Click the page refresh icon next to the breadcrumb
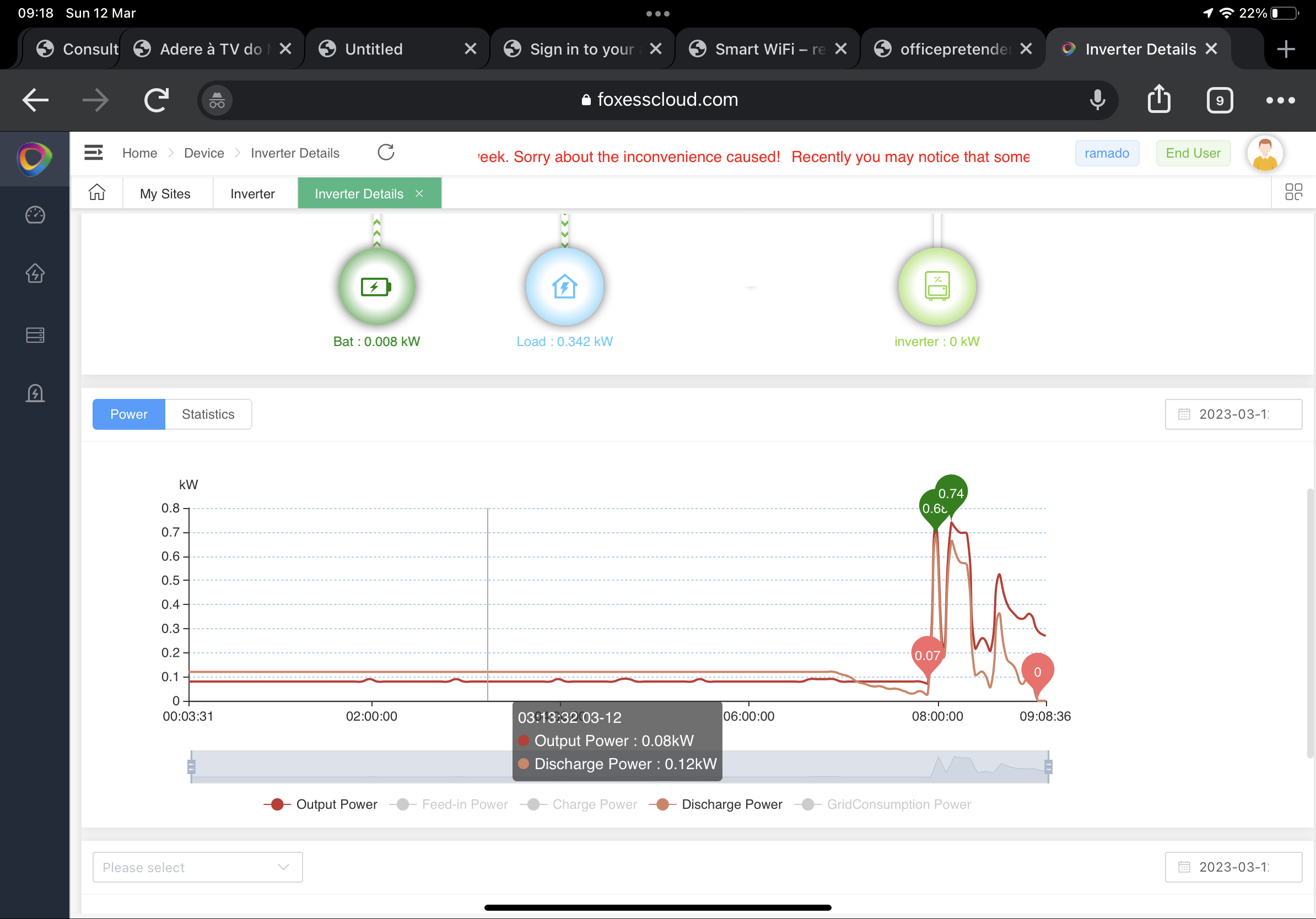 (x=386, y=153)
